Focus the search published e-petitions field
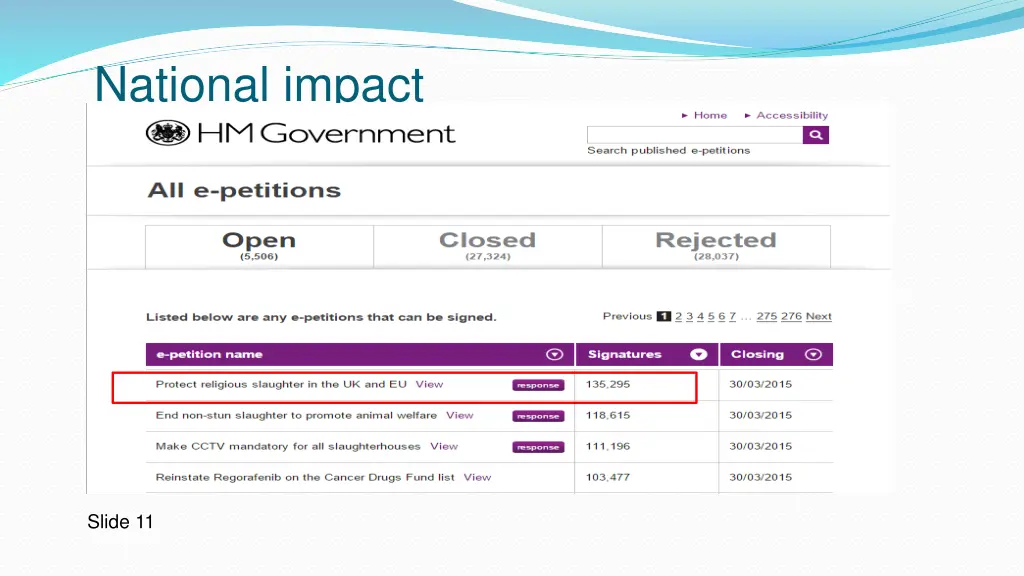The width and height of the screenshot is (1024, 576). [695, 135]
